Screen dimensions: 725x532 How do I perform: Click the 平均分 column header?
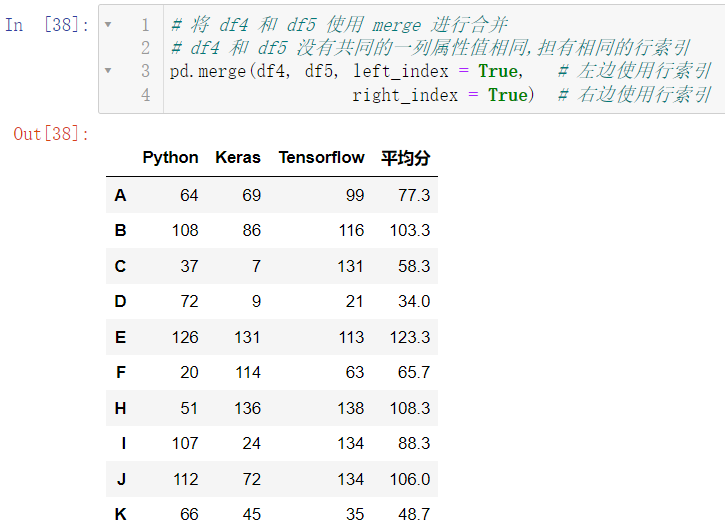[x=406, y=158]
